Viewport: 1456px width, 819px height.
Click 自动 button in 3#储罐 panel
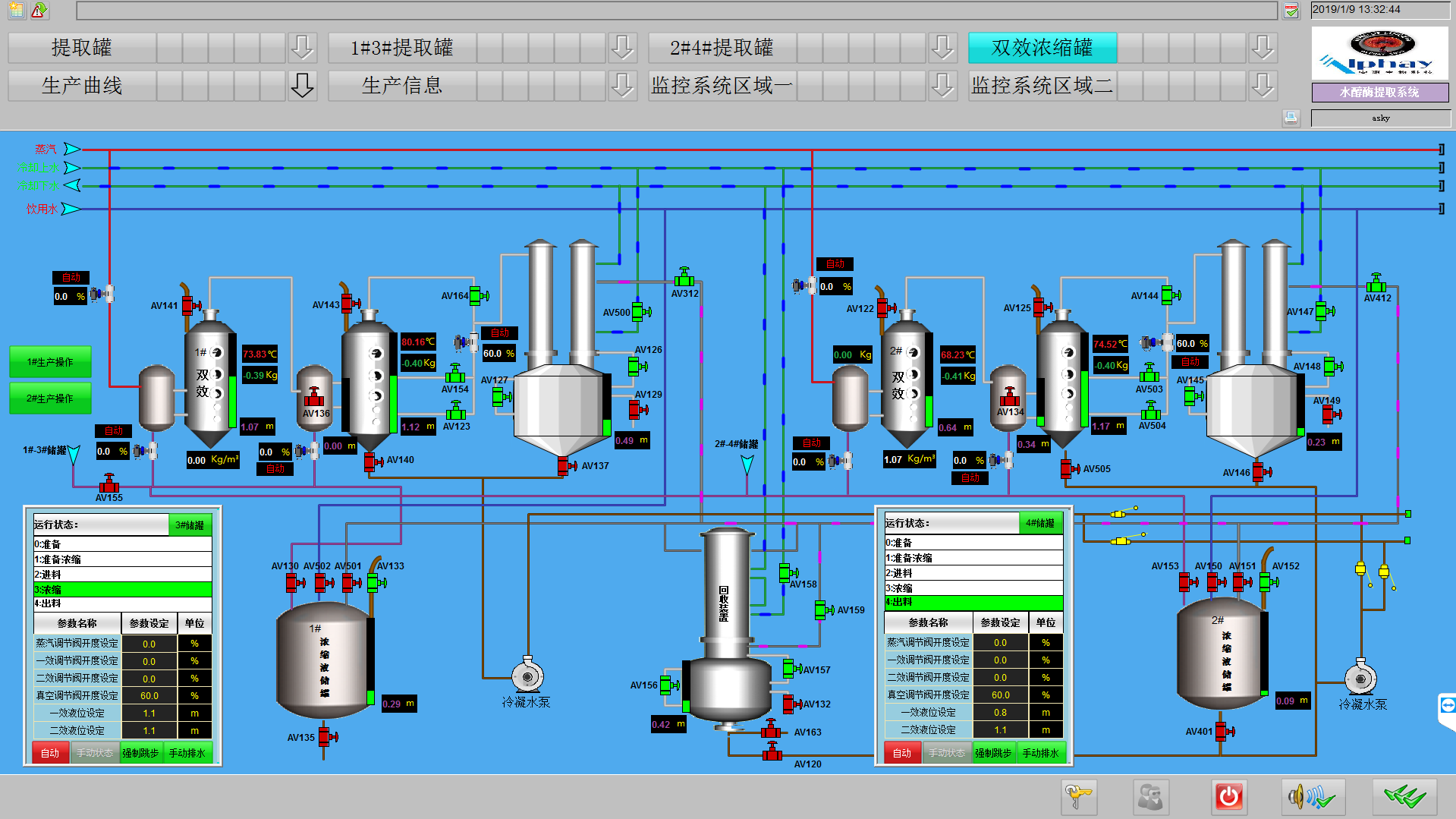tap(50, 752)
